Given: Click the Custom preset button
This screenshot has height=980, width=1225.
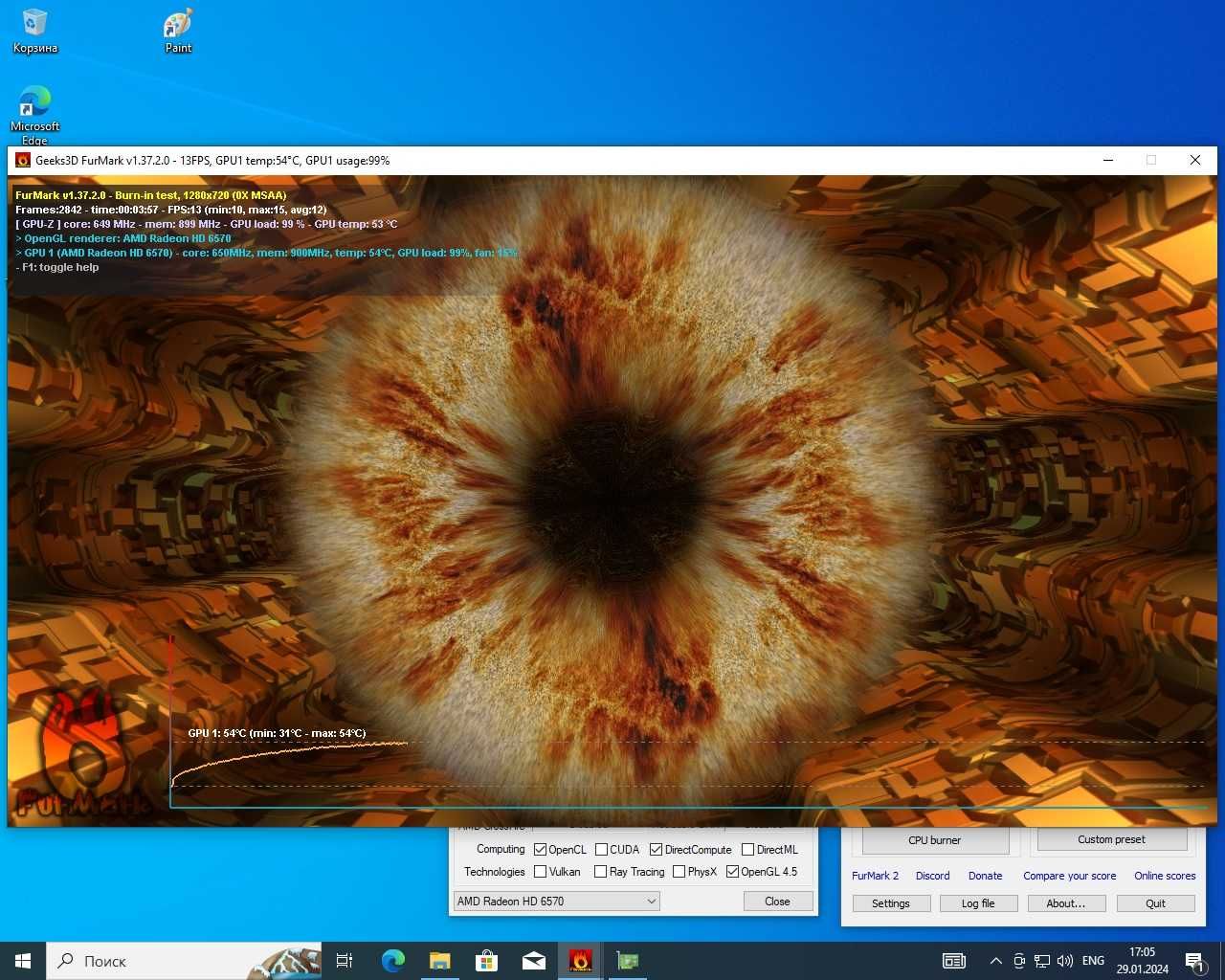Looking at the screenshot, I should pyautogui.click(x=1111, y=839).
